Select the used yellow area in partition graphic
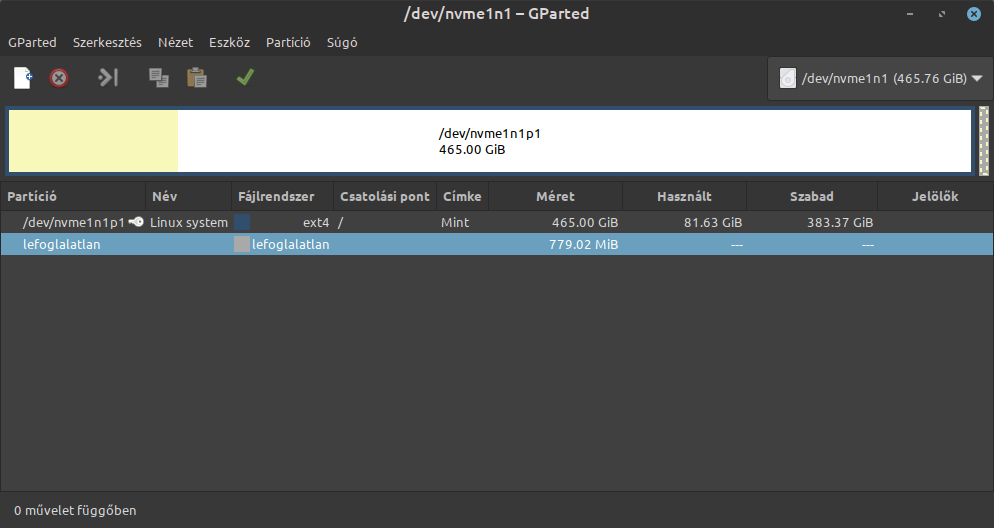 [x=93, y=141]
